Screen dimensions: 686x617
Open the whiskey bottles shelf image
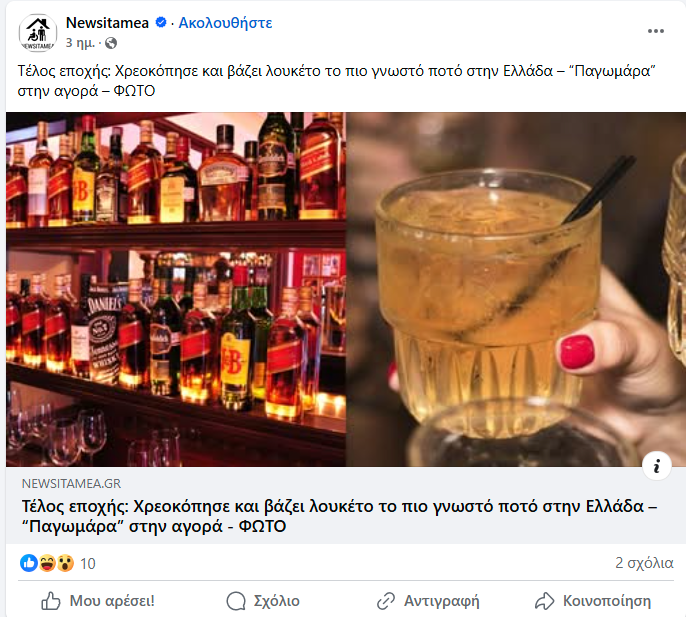[x=176, y=289]
